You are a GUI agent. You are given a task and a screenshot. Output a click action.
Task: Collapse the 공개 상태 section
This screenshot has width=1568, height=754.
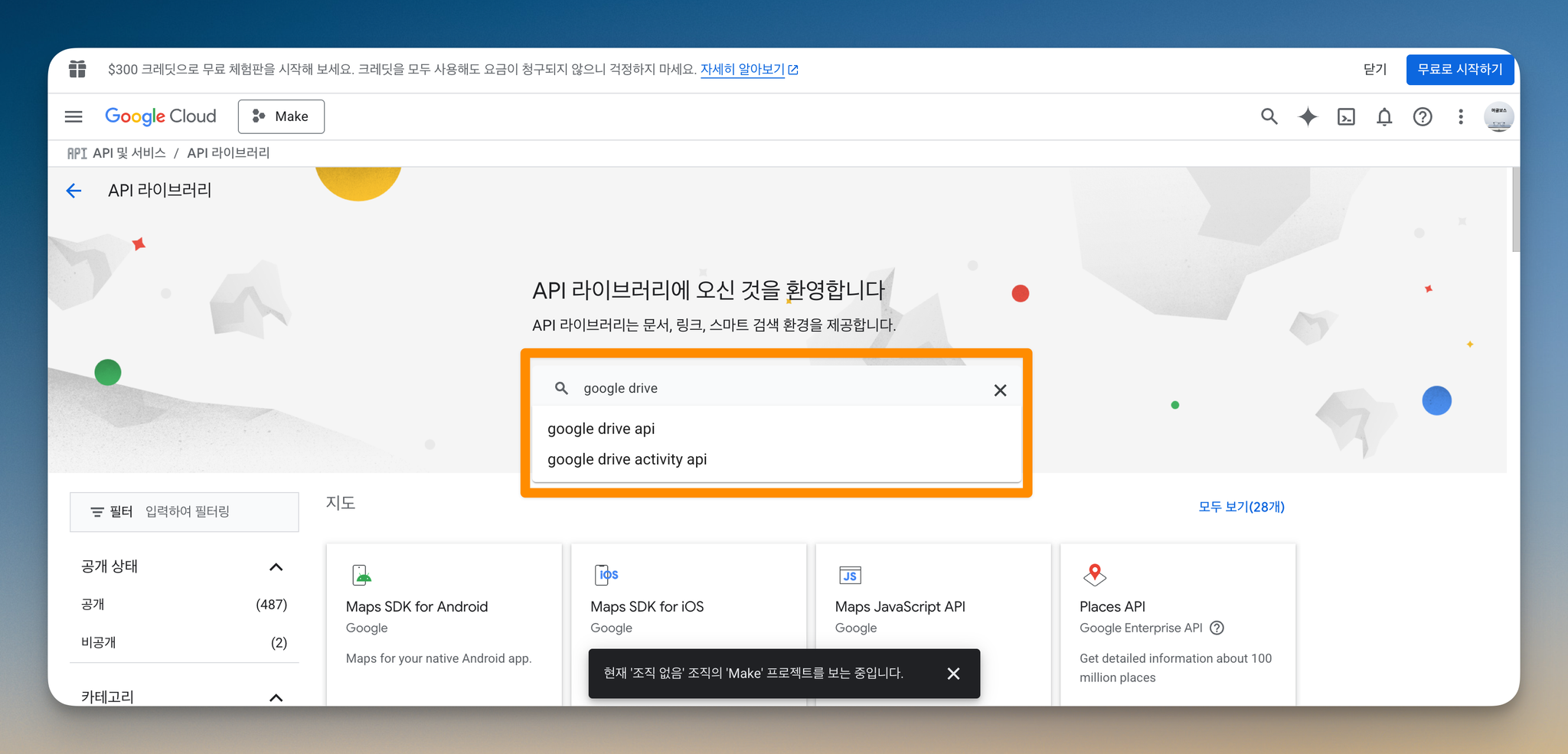click(x=276, y=566)
